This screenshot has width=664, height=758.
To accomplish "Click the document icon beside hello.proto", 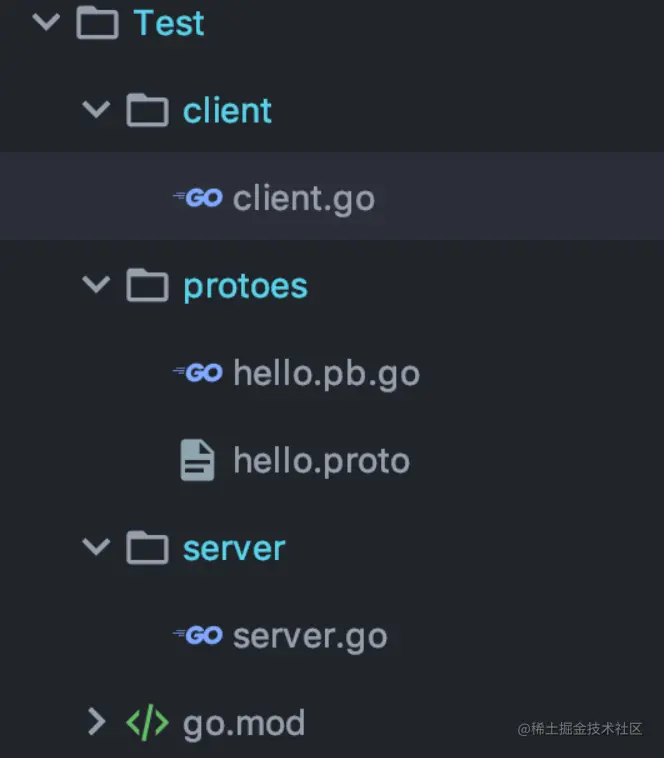I will click(x=197, y=461).
